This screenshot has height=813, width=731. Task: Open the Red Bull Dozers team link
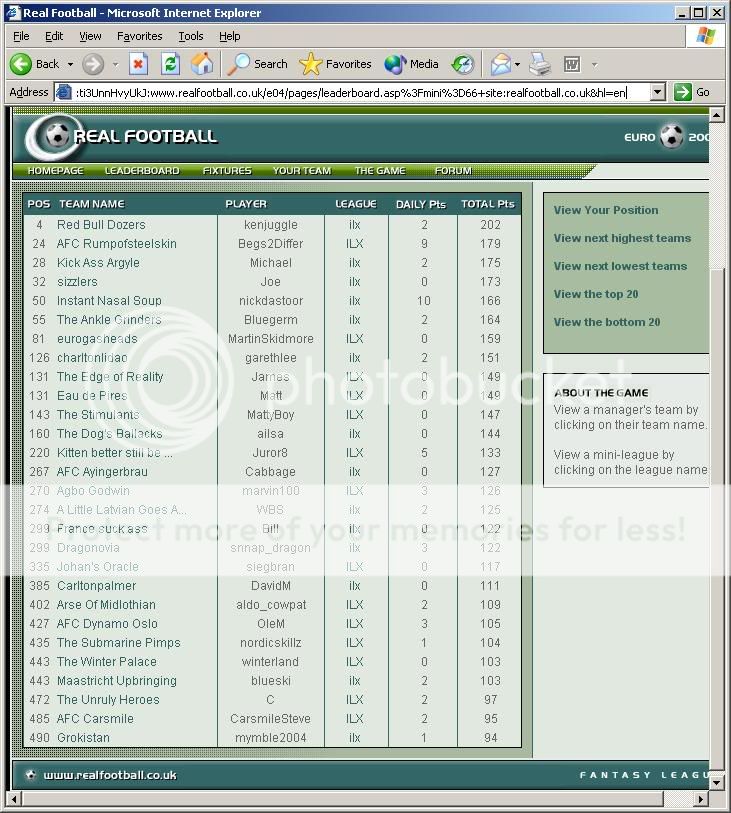click(101, 225)
